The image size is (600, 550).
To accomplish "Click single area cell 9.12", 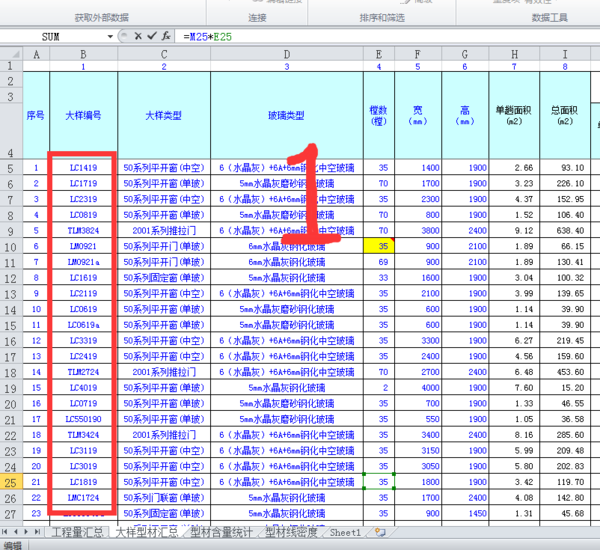I will pos(514,230).
